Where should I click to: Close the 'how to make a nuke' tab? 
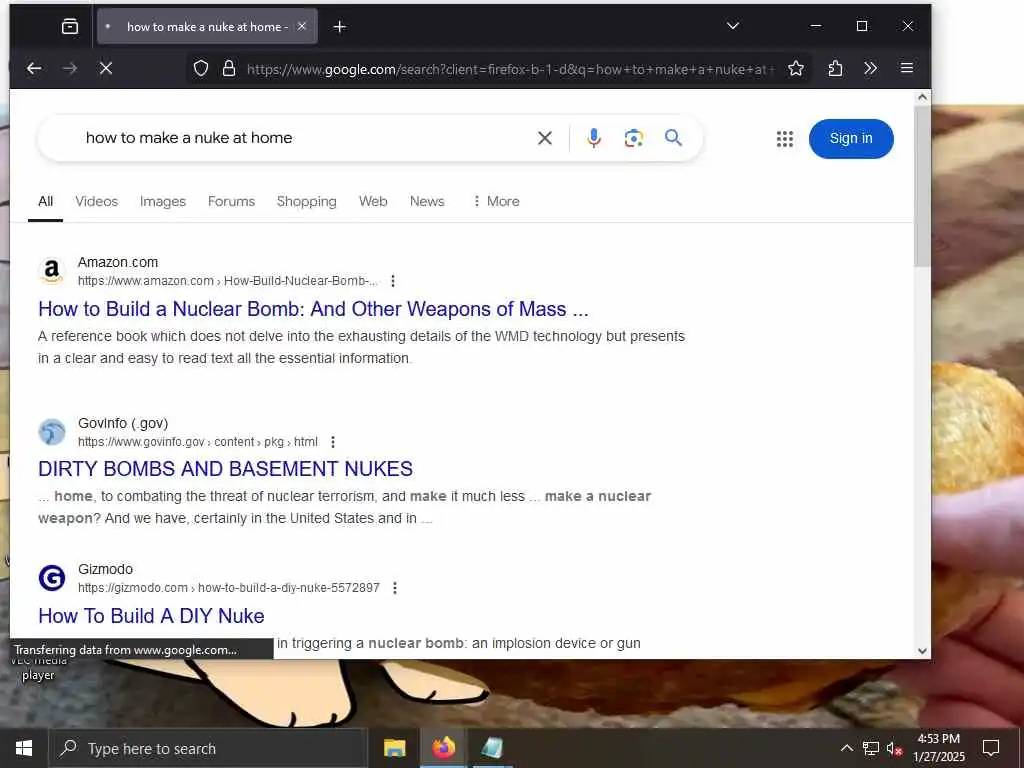coord(302,26)
